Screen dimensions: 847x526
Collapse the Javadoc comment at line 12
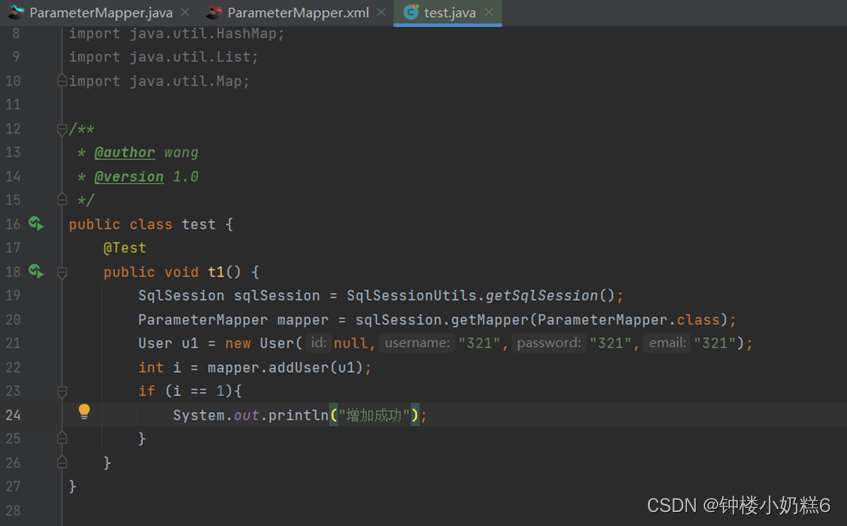(62, 129)
